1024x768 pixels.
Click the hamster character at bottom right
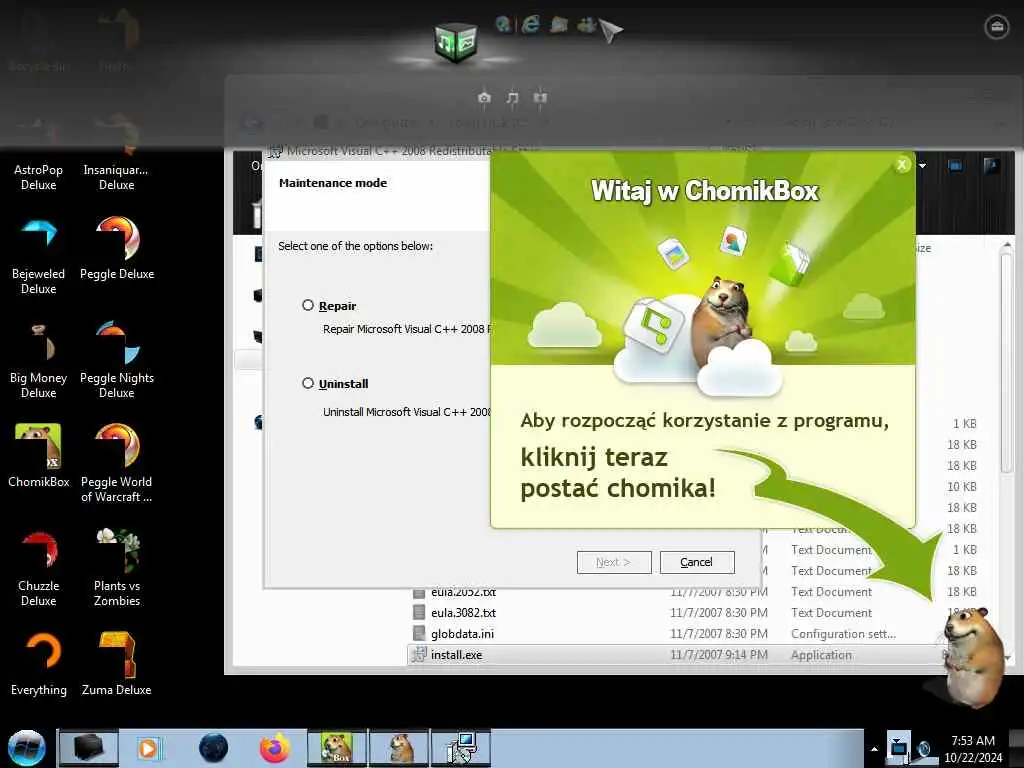pyautogui.click(x=973, y=660)
